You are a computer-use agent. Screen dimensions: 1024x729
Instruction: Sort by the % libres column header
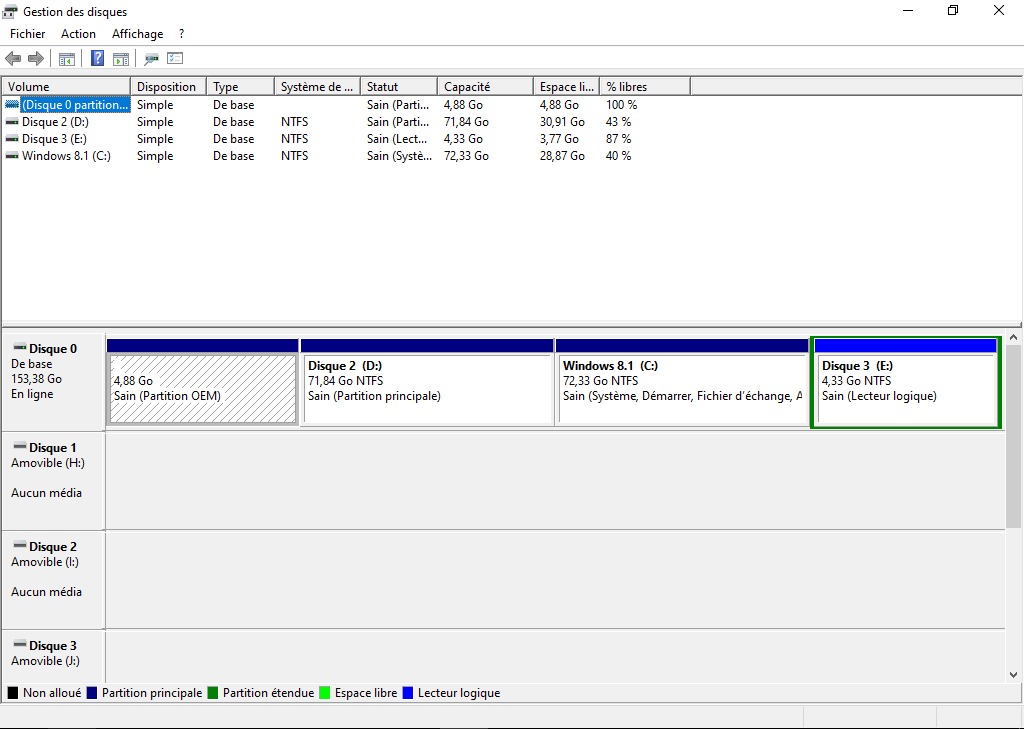(645, 86)
